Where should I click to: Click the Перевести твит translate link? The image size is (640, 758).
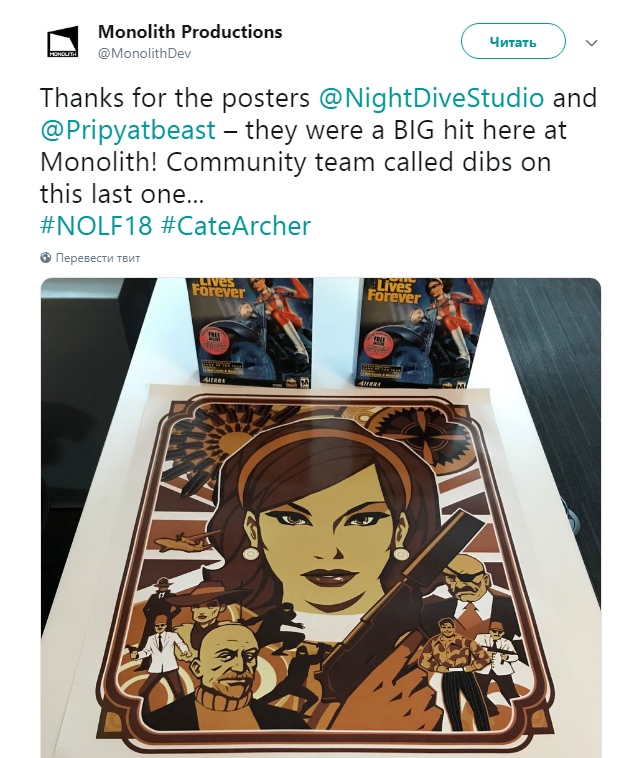pos(98,258)
